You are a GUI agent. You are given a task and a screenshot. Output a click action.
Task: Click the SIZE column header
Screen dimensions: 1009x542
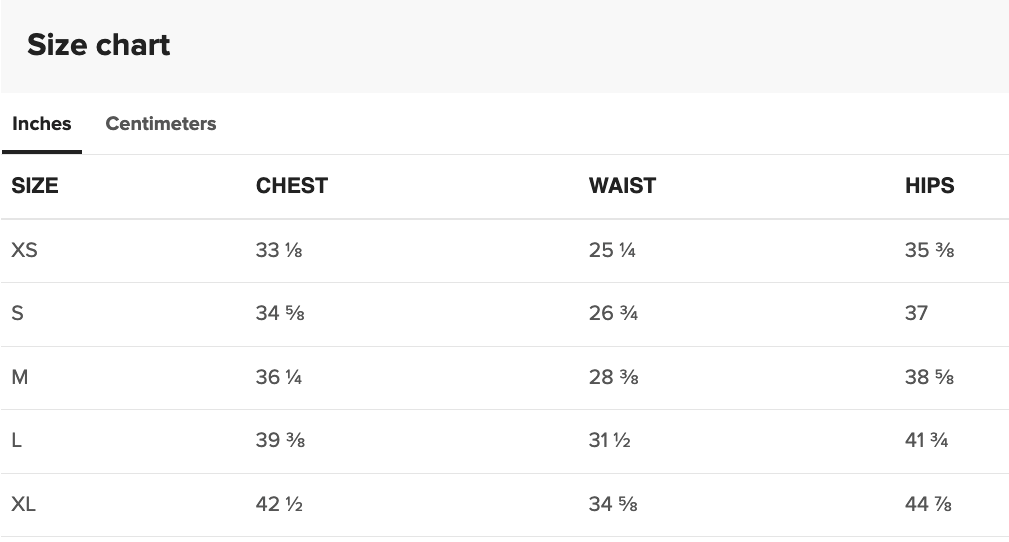(35, 186)
